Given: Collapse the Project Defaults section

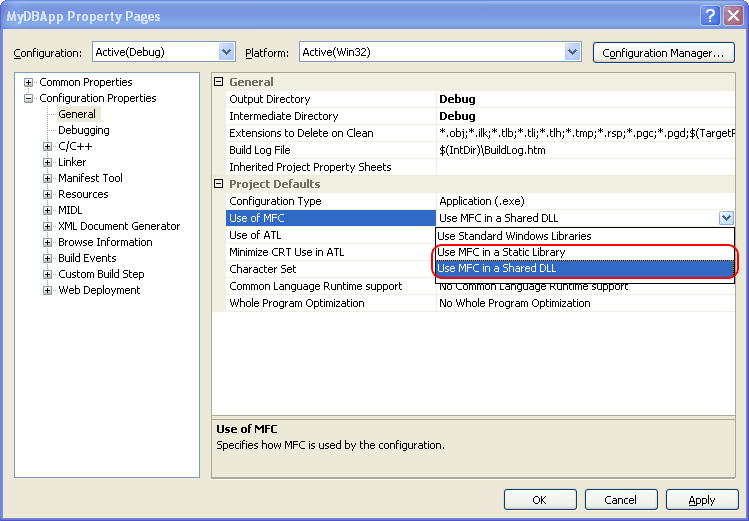Looking at the screenshot, I should click(220, 184).
